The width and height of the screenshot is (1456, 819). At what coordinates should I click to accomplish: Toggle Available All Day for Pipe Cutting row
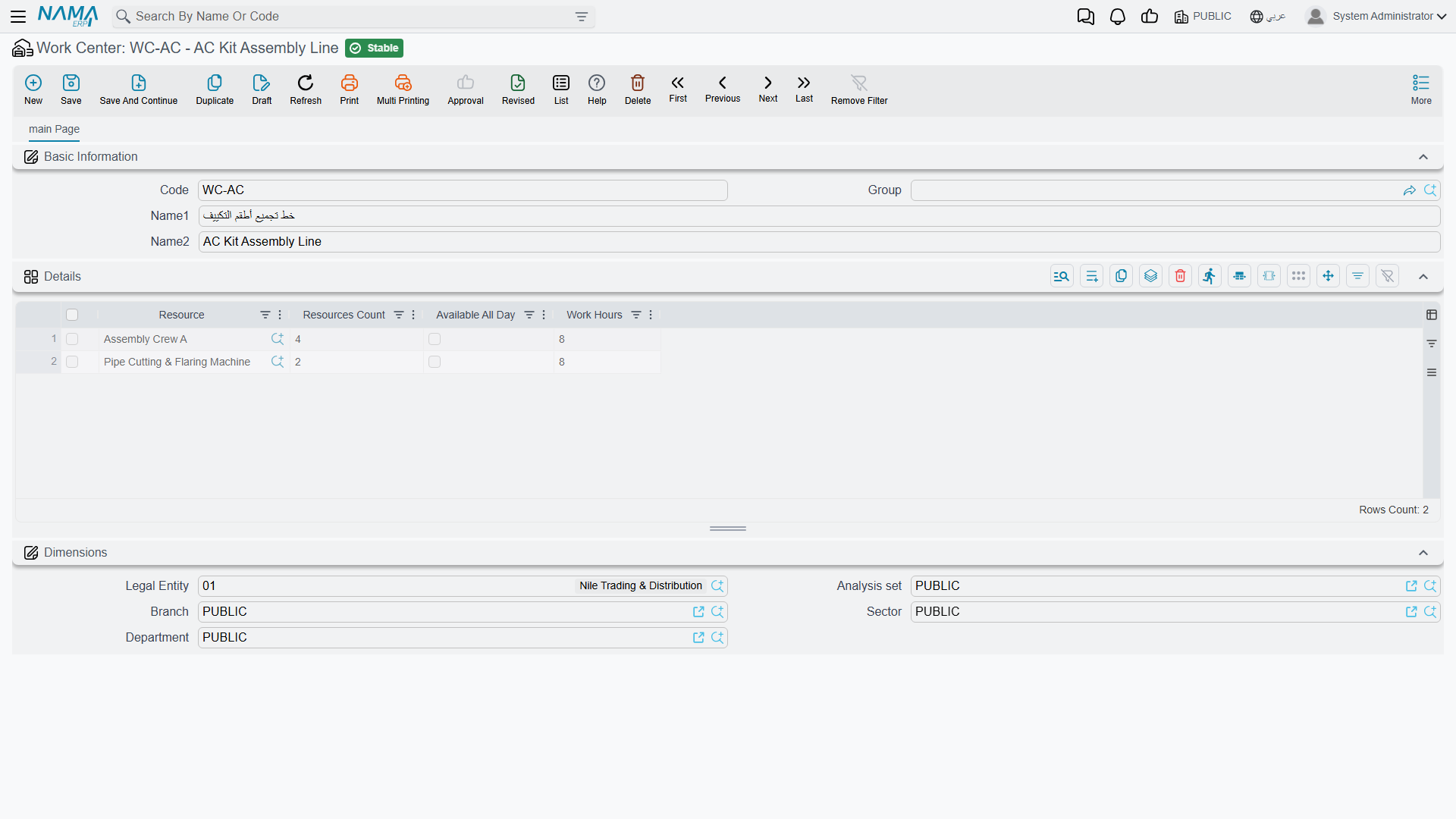[x=435, y=362]
